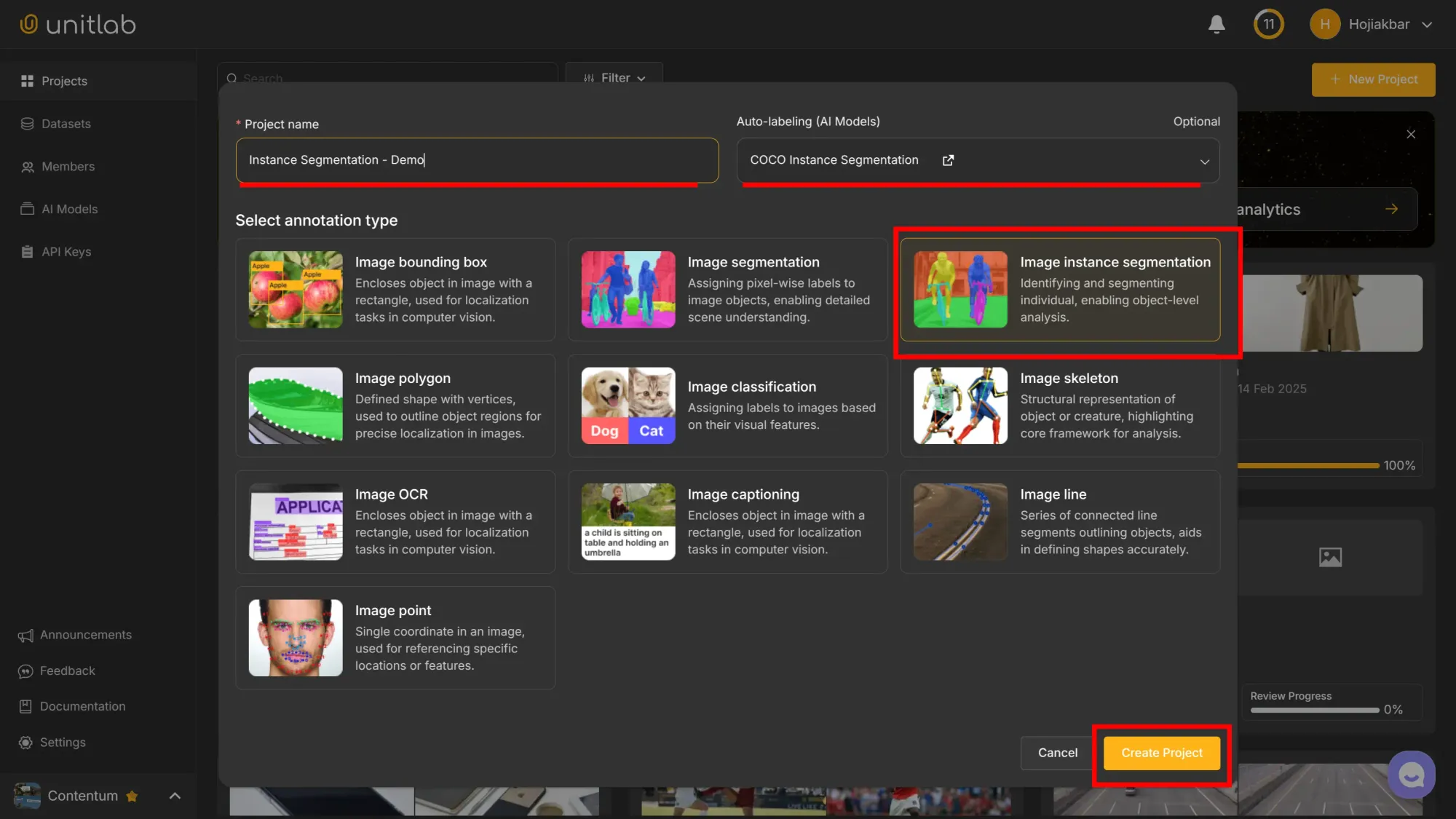Open the Projects sidebar icon
Viewport: 1456px width, 819px height.
(28, 81)
